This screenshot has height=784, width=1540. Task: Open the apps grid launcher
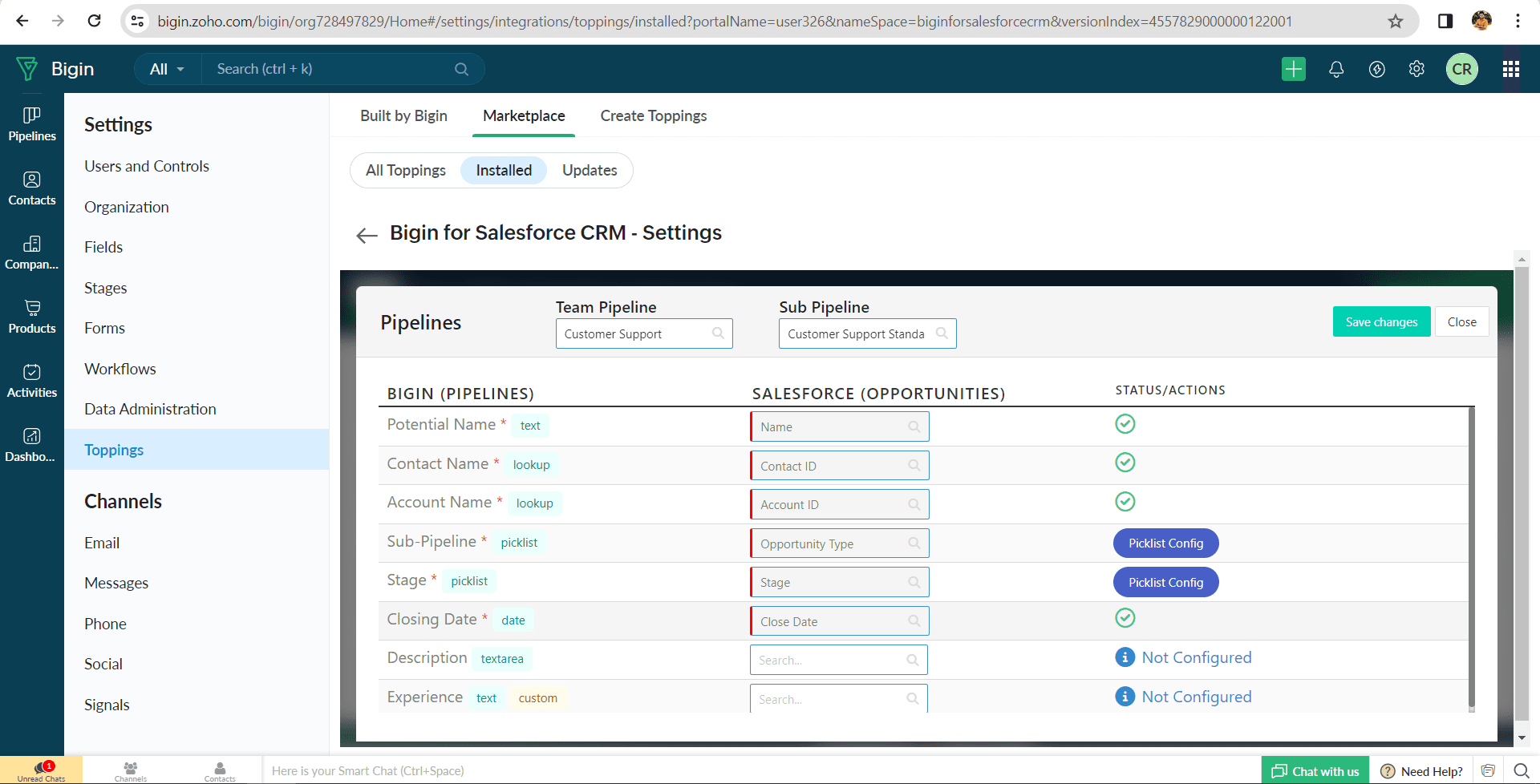point(1510,69)
